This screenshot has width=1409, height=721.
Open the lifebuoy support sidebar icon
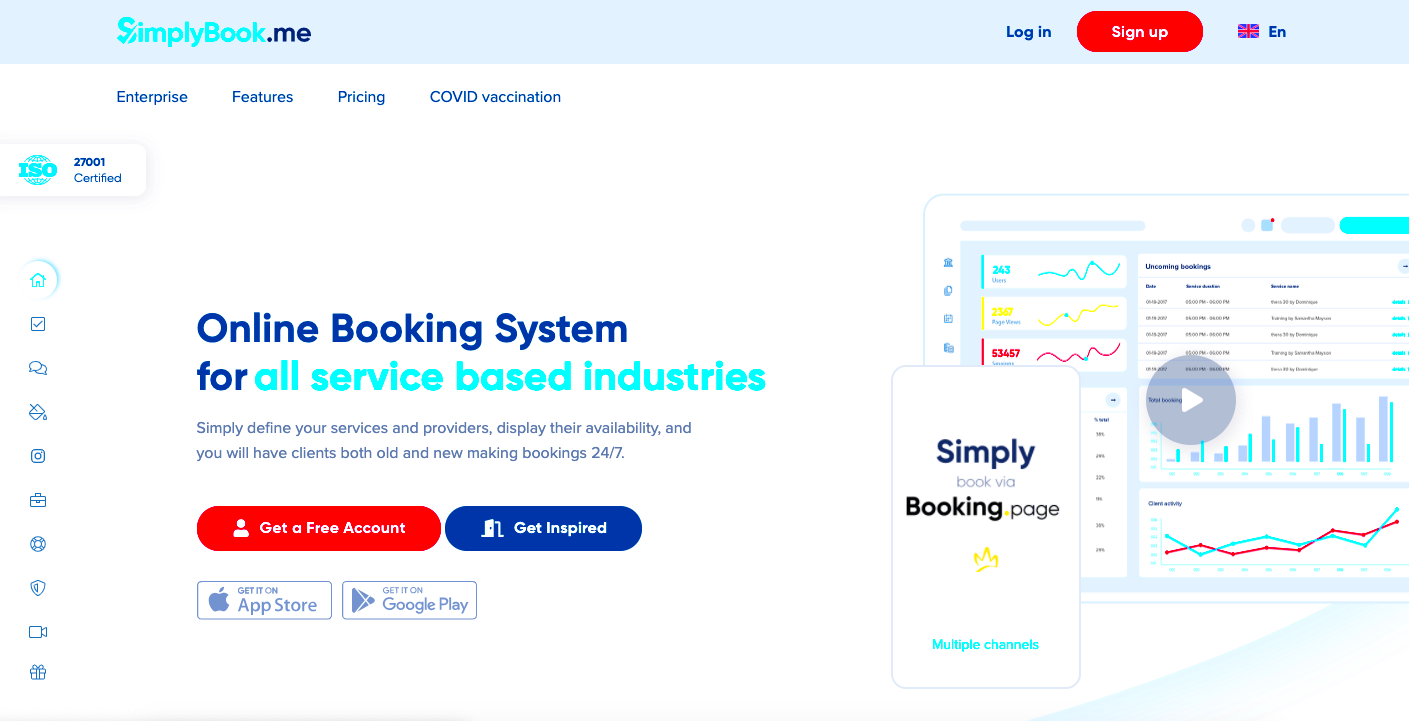(38, 544)
